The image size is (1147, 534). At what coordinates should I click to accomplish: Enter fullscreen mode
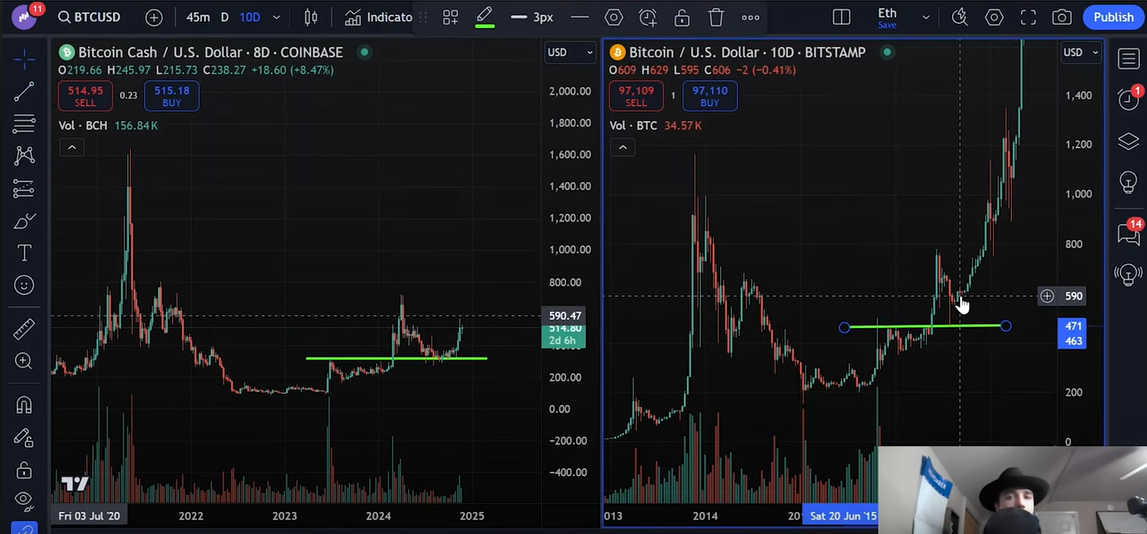pyautogui.click(x=1028, y=18)
